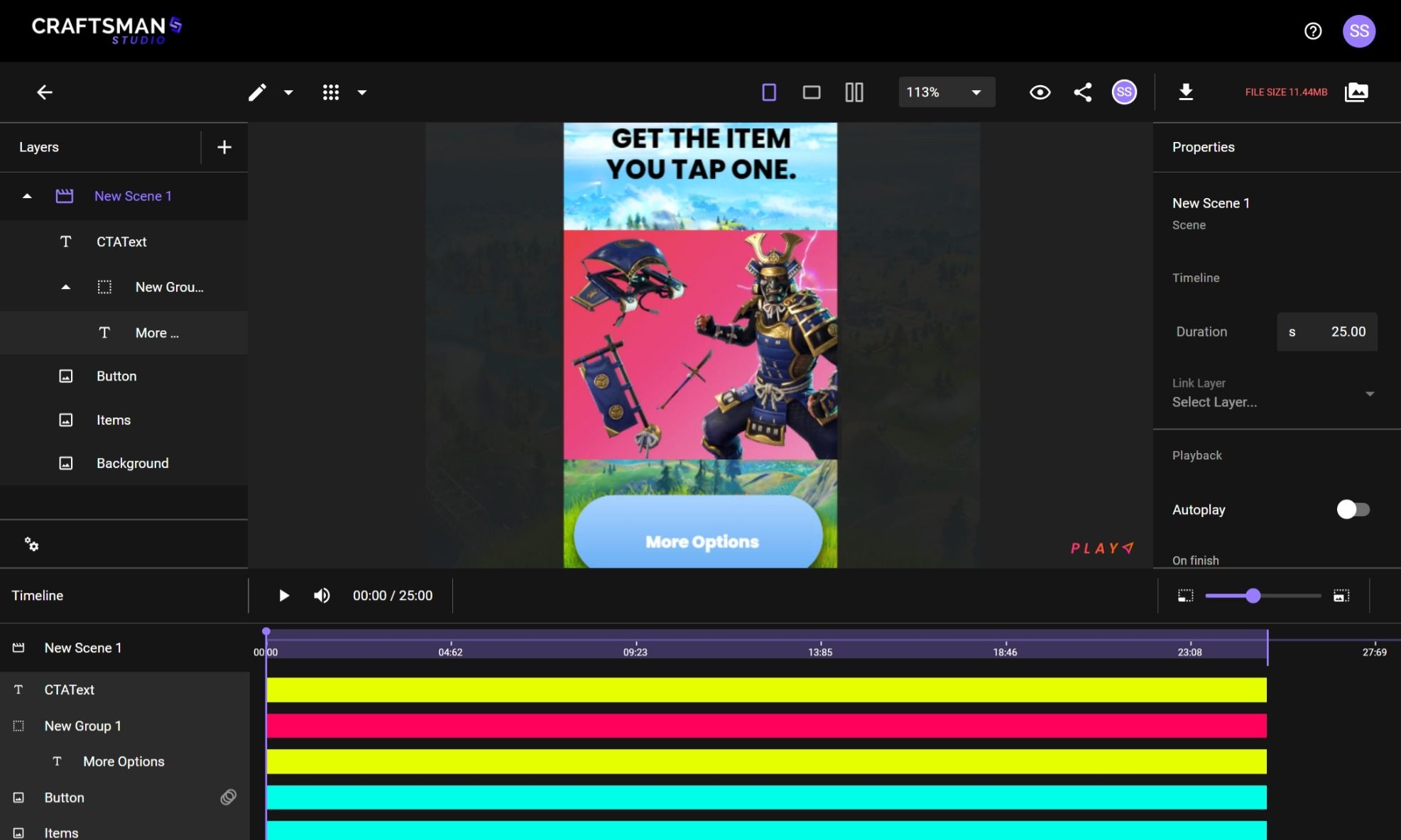Click the preview eye icon

point(1040,92)
